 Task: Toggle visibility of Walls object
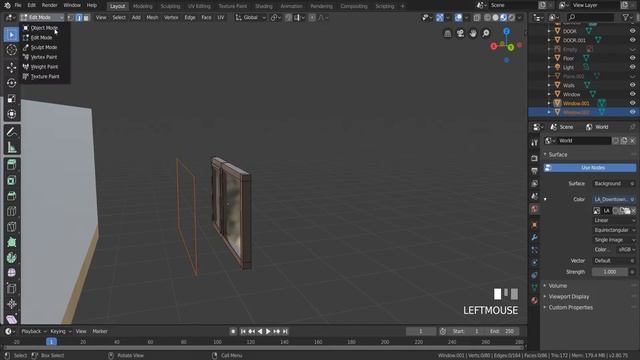[632, 85]
